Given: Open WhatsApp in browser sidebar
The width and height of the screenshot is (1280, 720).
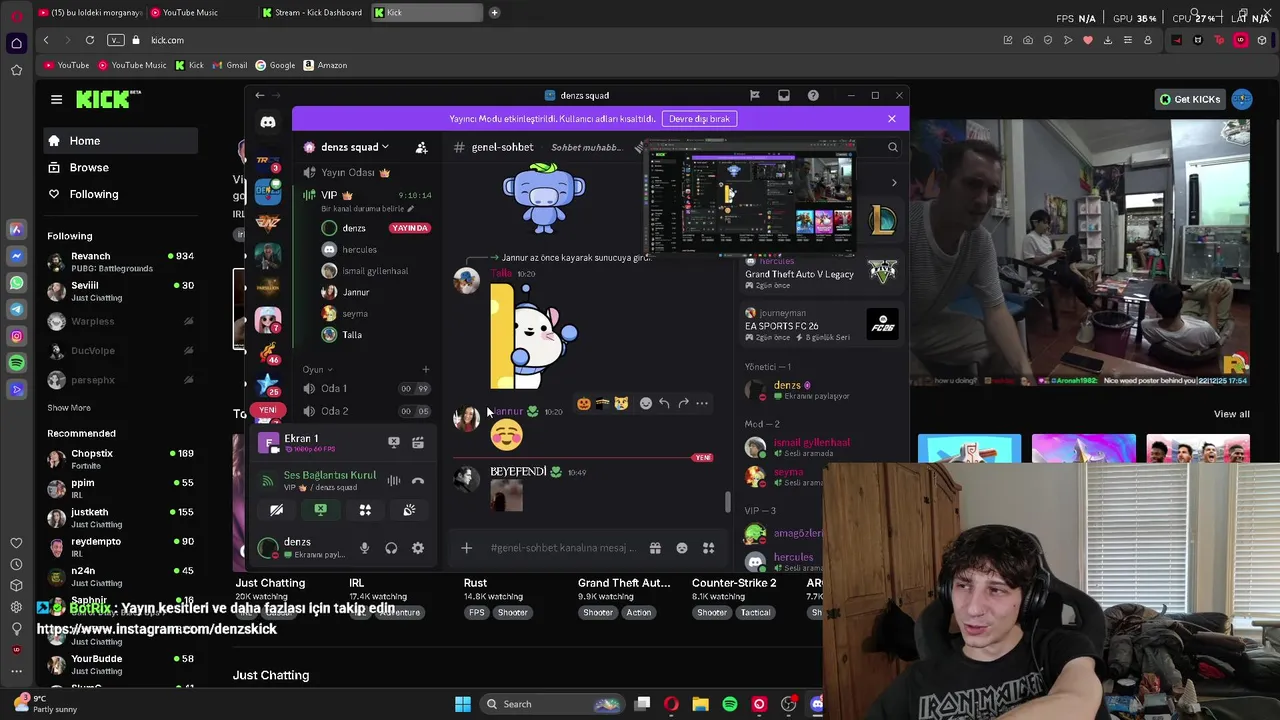Looking at the screenshot, I should pyautogui.click(x=16, y=283).
